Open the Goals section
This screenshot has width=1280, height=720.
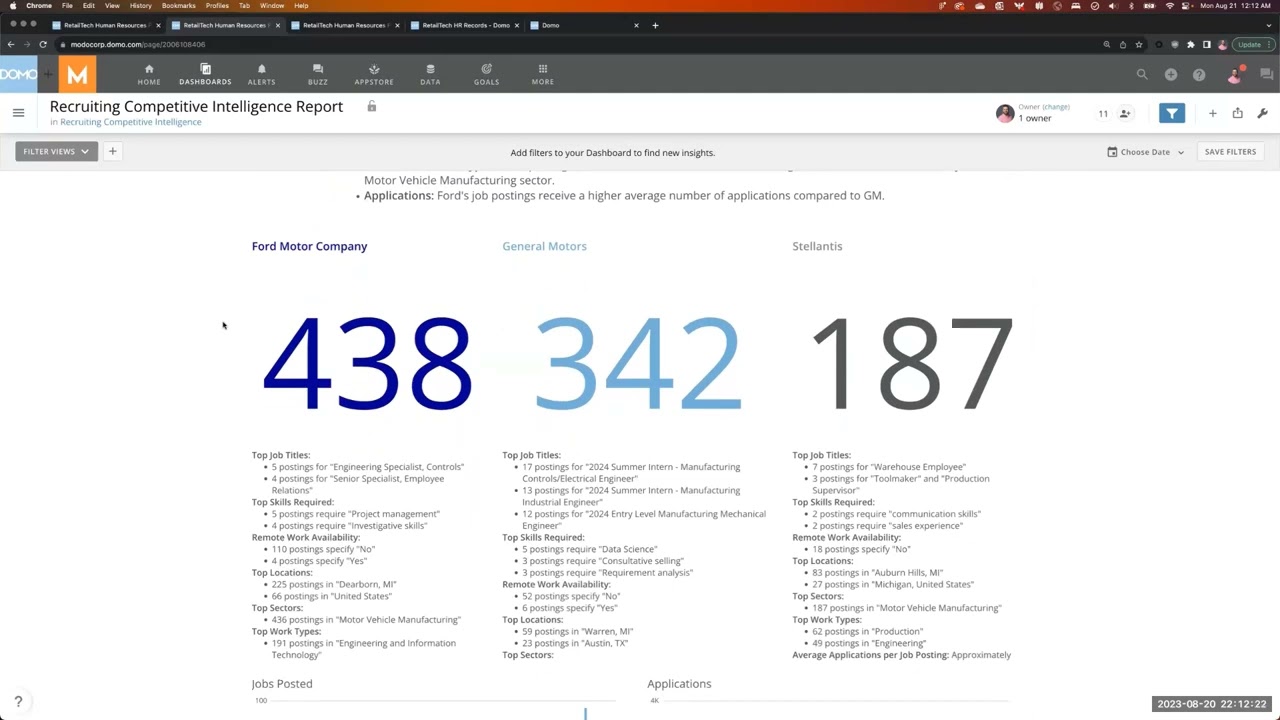point(487,74)
